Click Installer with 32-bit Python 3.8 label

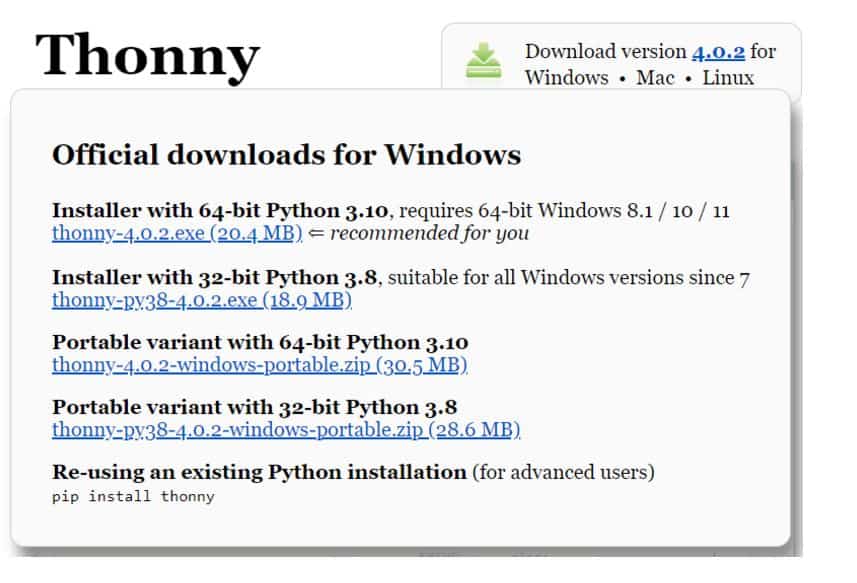point(216,277)
